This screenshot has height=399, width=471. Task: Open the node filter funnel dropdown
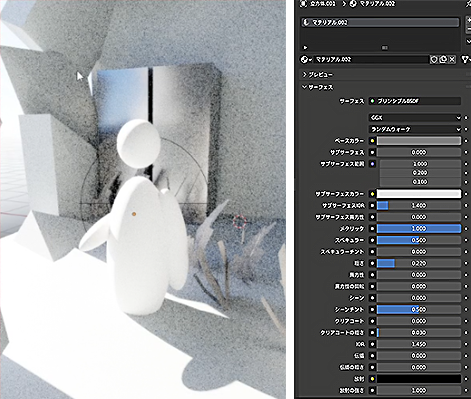466,60
